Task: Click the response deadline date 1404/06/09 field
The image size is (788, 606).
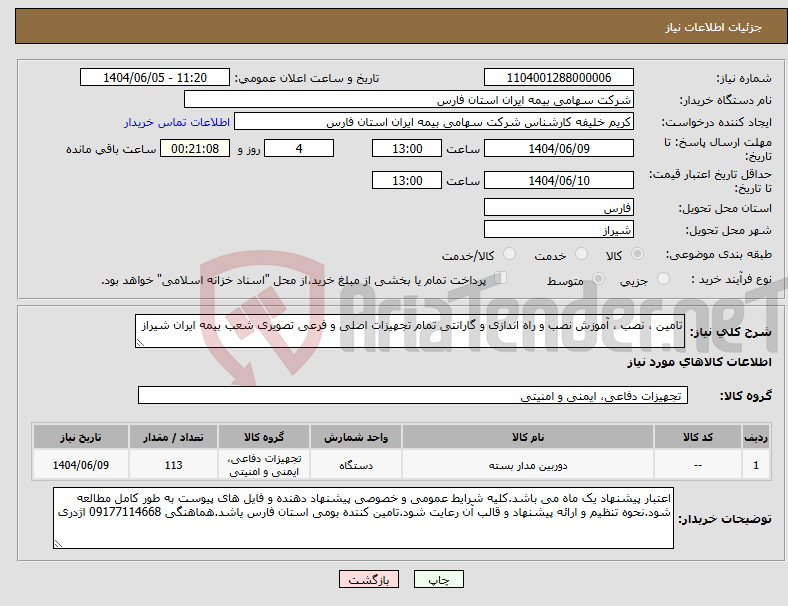Action: coord(558,149)
